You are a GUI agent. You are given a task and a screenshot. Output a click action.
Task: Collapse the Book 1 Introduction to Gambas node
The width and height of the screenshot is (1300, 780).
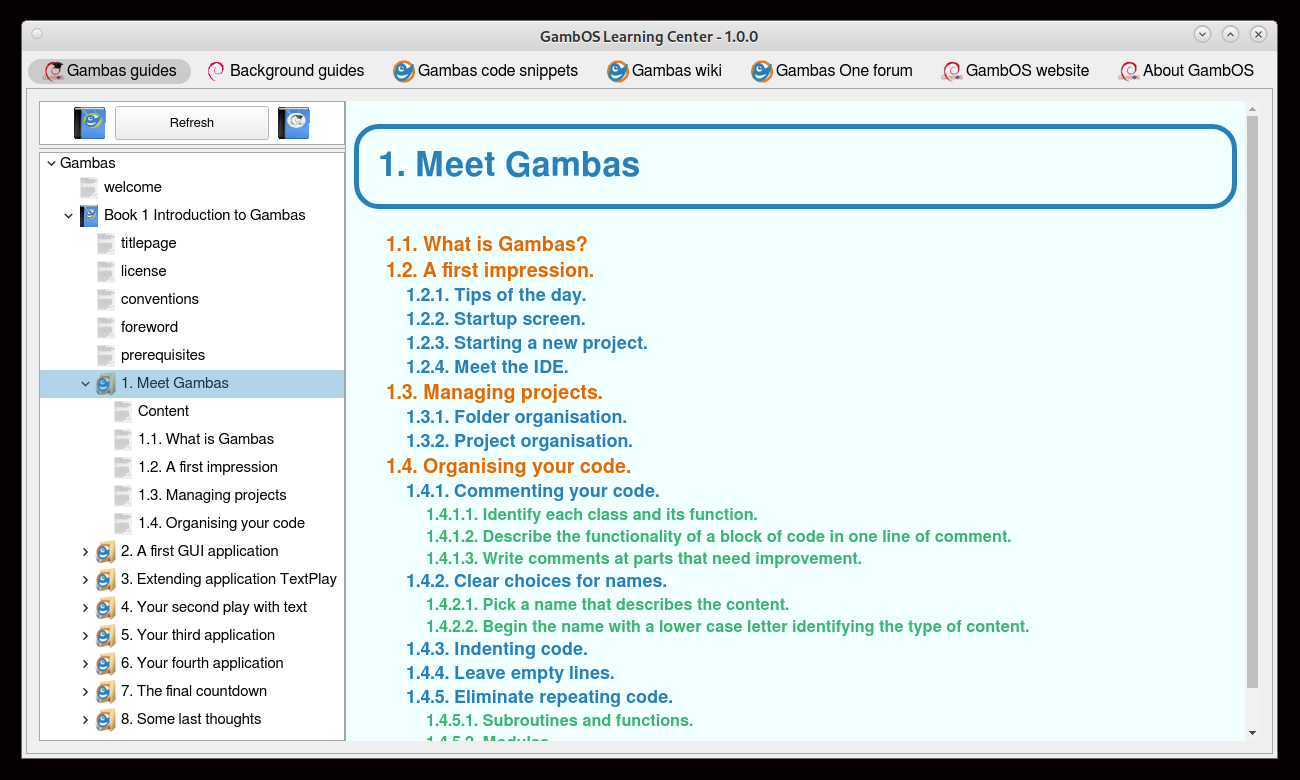(69, 215)
